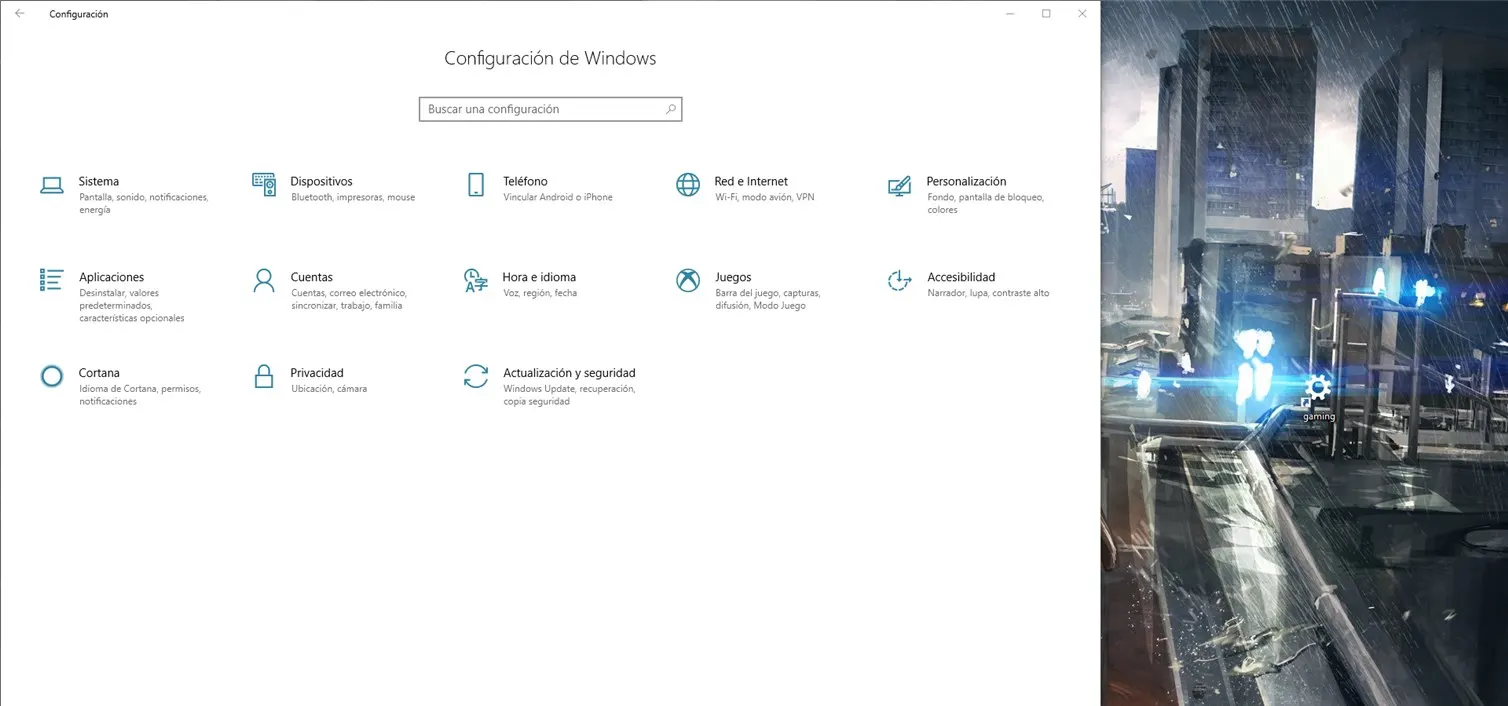Click 'Pantalla, sonido, notificaciones, energía' text
The width and height of the screenshot is (1508, 706).
[144, 204]
